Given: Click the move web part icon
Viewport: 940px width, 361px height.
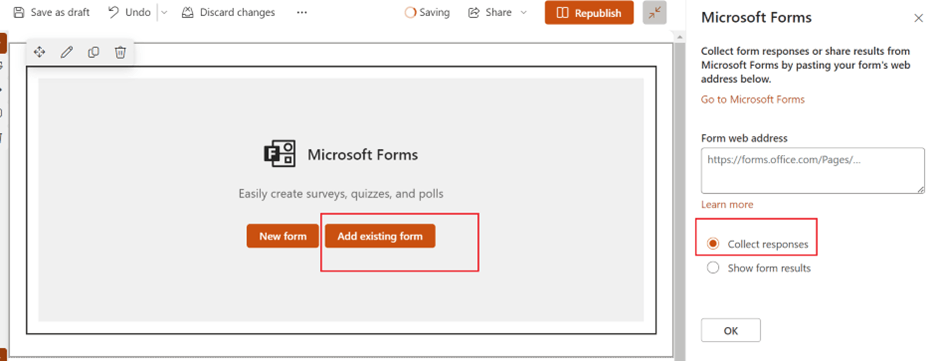Looking at the screenshot, I should click(40, 53).
